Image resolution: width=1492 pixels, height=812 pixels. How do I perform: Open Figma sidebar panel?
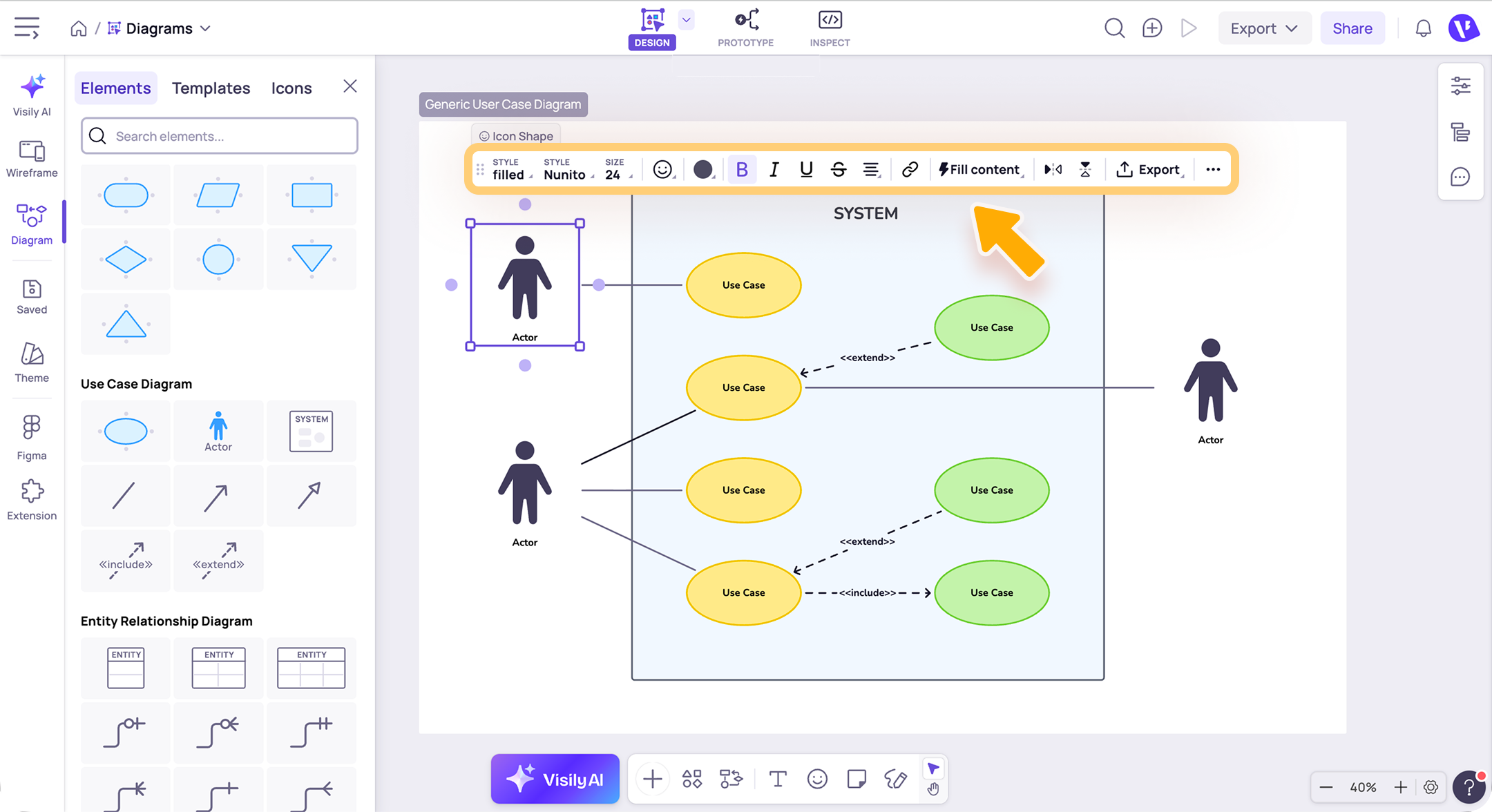coord(32,438)
